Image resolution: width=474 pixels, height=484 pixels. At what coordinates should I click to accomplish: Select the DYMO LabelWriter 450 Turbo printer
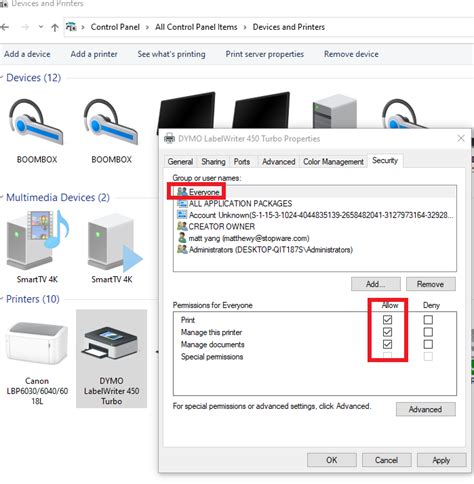pos(111,359)
